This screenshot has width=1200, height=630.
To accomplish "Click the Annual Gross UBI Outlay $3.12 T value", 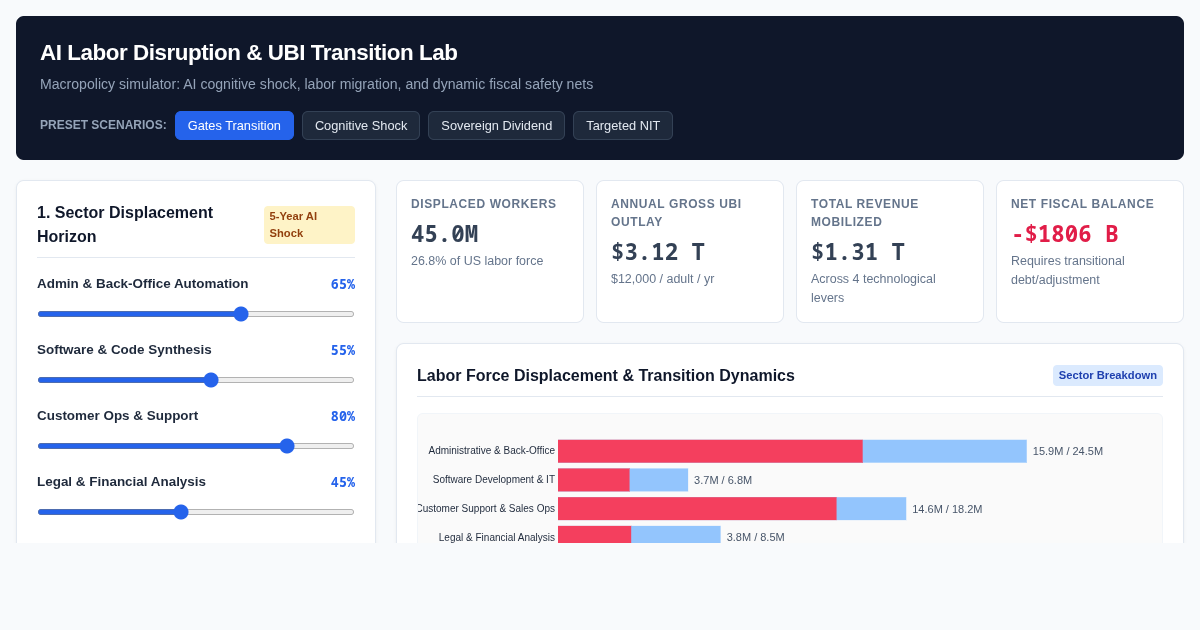I will [x=658, y=252].
